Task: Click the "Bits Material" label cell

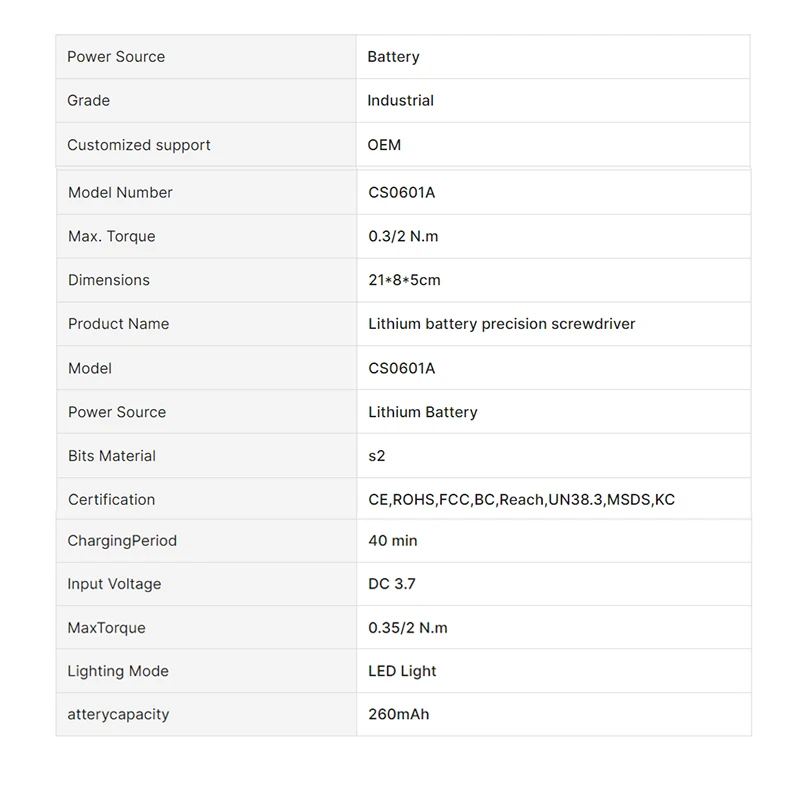Action: tap(112, 456)
